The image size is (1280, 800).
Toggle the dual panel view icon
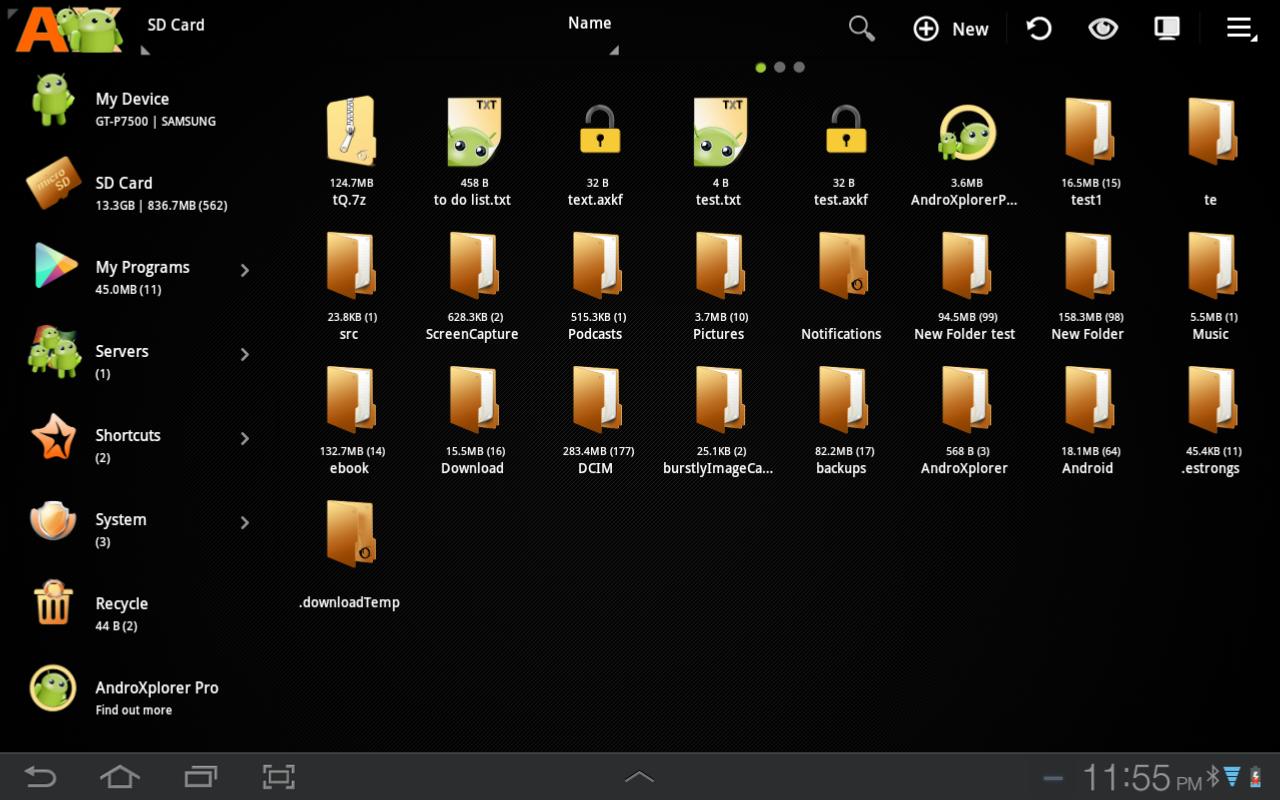(x=1166, y=28)
